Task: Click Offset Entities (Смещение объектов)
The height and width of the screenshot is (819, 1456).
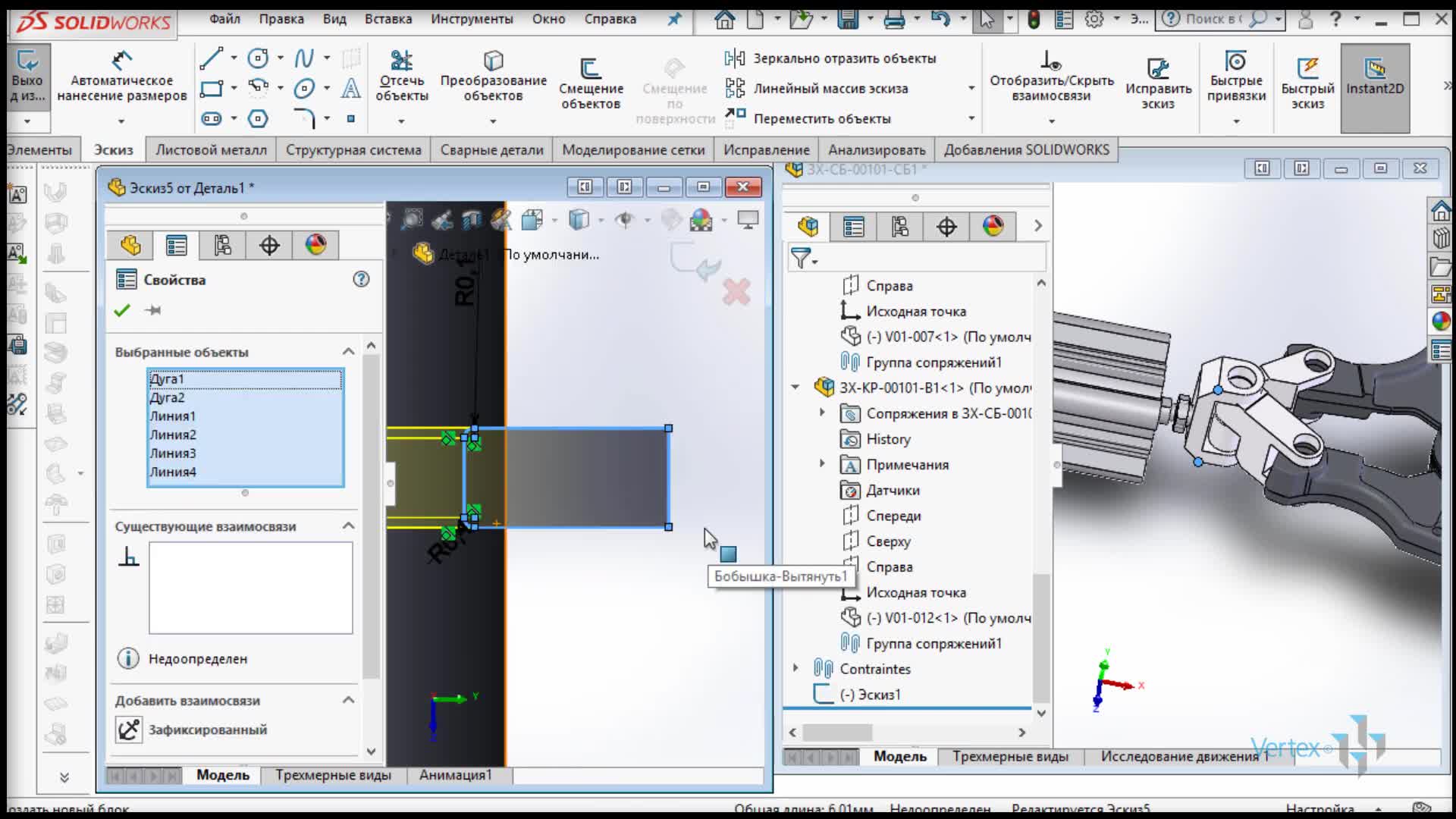Action: (x=591, y=83)
